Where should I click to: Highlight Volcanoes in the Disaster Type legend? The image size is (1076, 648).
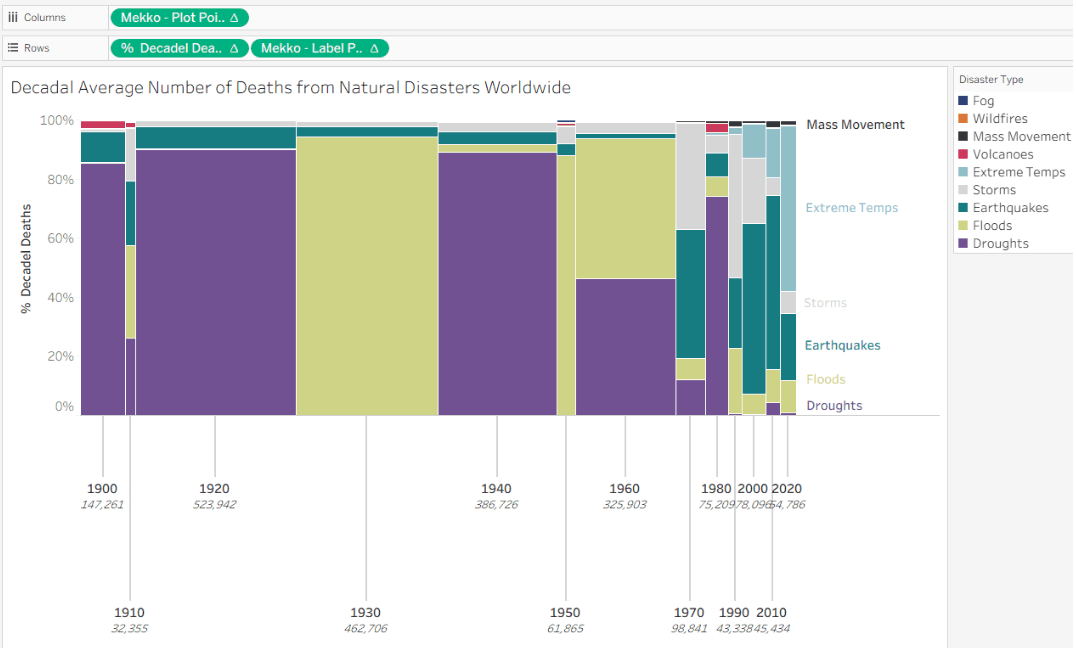(x=1003, y=154)
